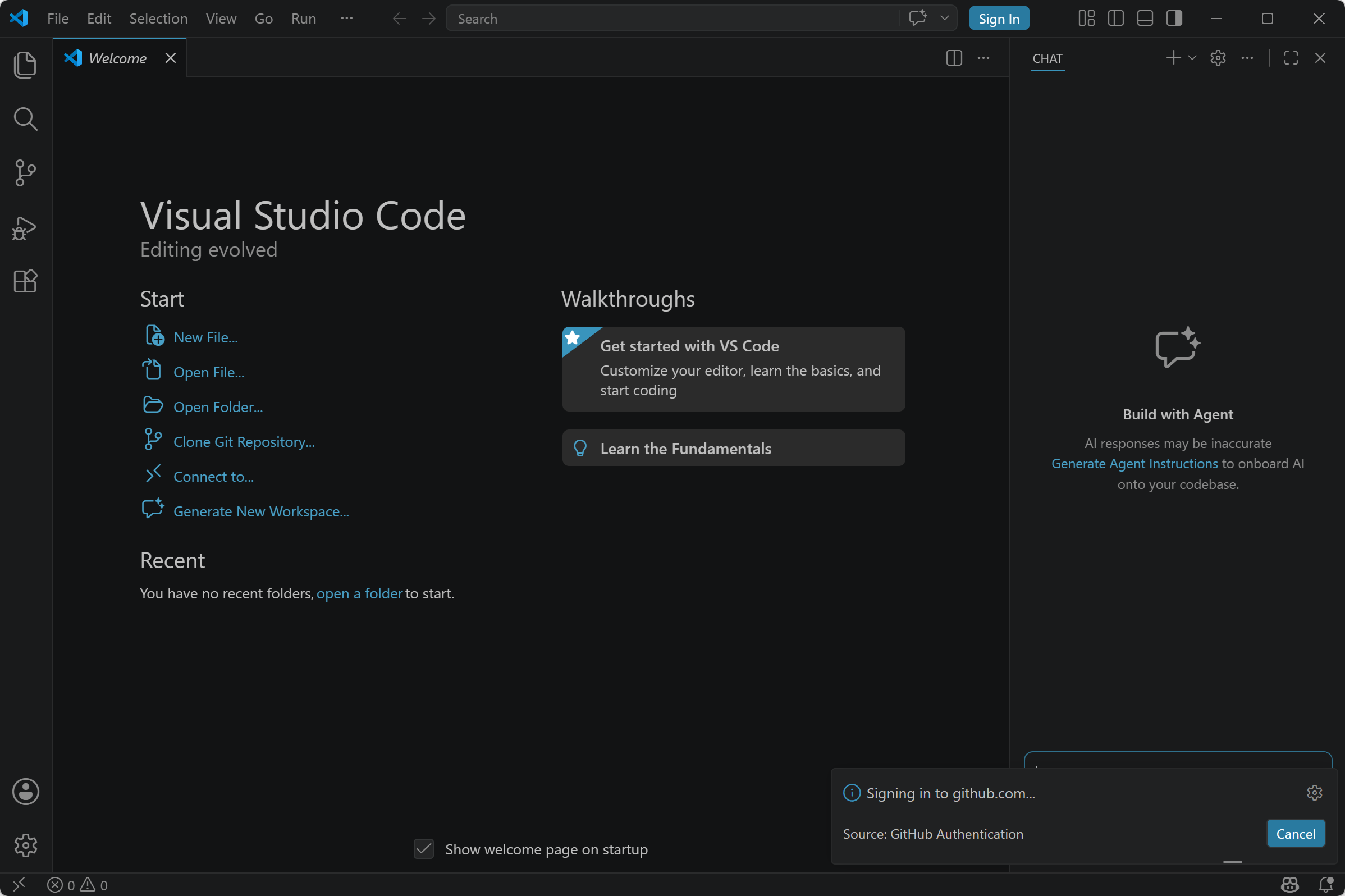Toggle the primary side bar
The width and height of the screenshot is (1345, 896).
(x=1115, y=19)
